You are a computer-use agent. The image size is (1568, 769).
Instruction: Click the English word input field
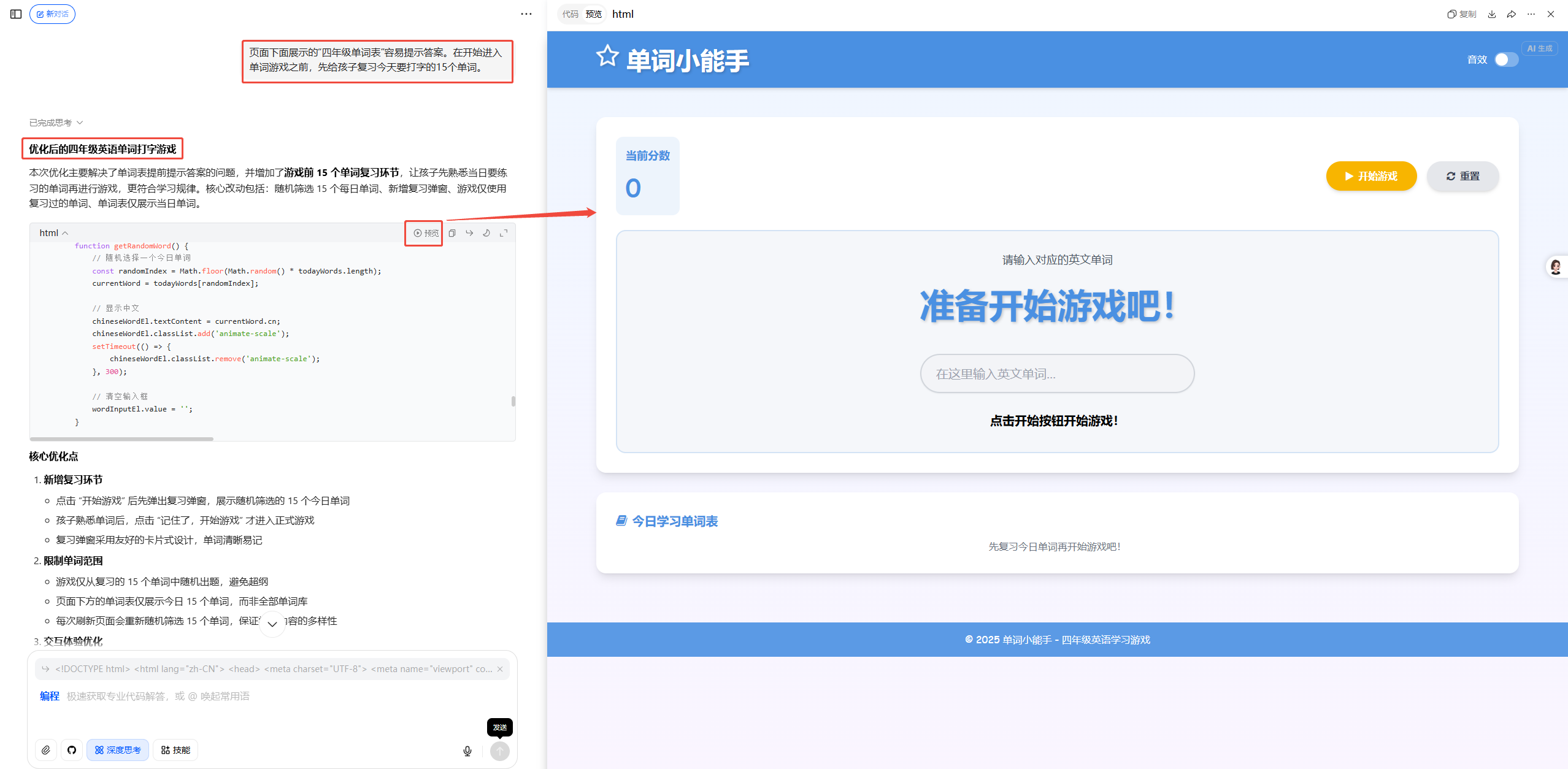[1056, 373]
